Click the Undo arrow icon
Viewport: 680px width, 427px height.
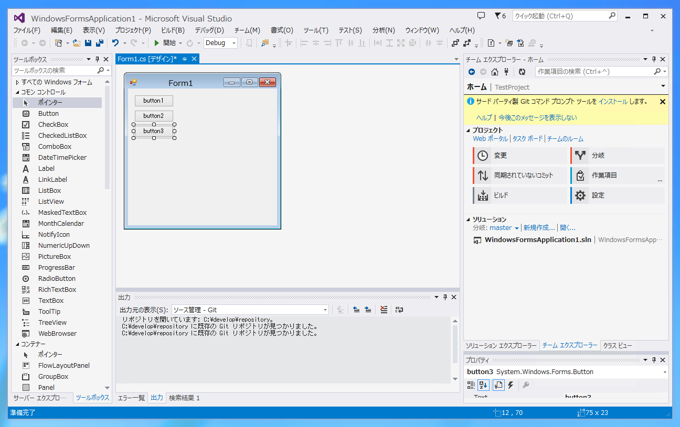pos(115,43)
